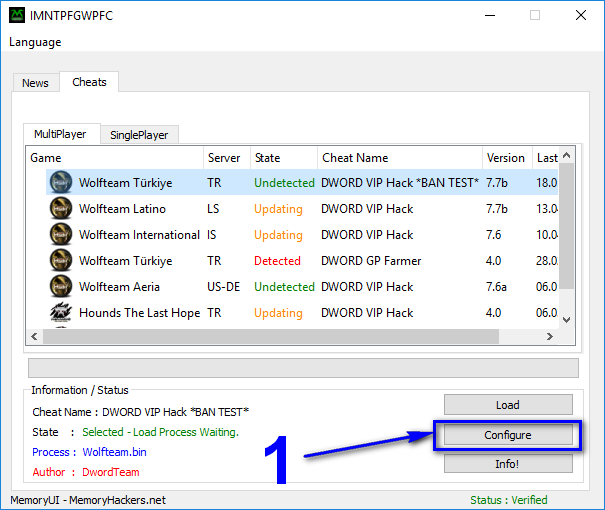The width and height of the screenshot is (605, 510).
Task: Click the Status : Verified text
Action: pyautogui.click(x=509, y=500)
